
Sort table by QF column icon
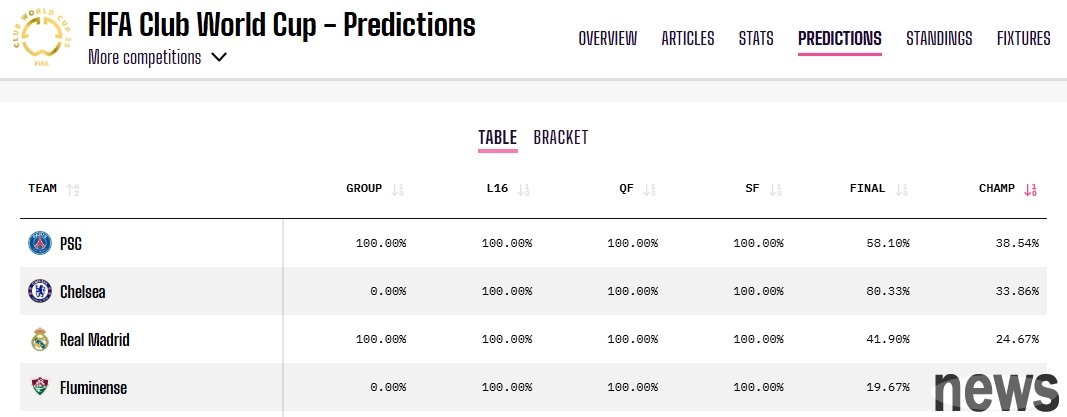click(650, 189)
